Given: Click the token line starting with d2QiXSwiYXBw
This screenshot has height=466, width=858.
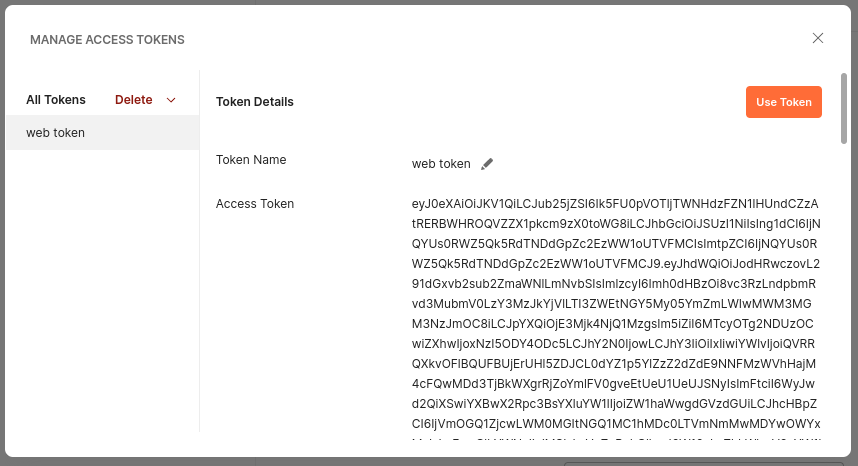Looking at the screenshot, I should pyautogui.click(x=614, y=404).
